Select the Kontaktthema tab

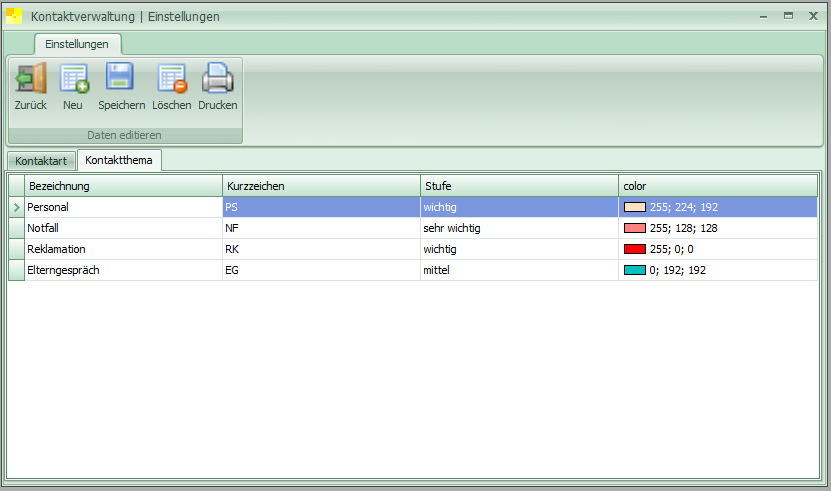[119, 160]
